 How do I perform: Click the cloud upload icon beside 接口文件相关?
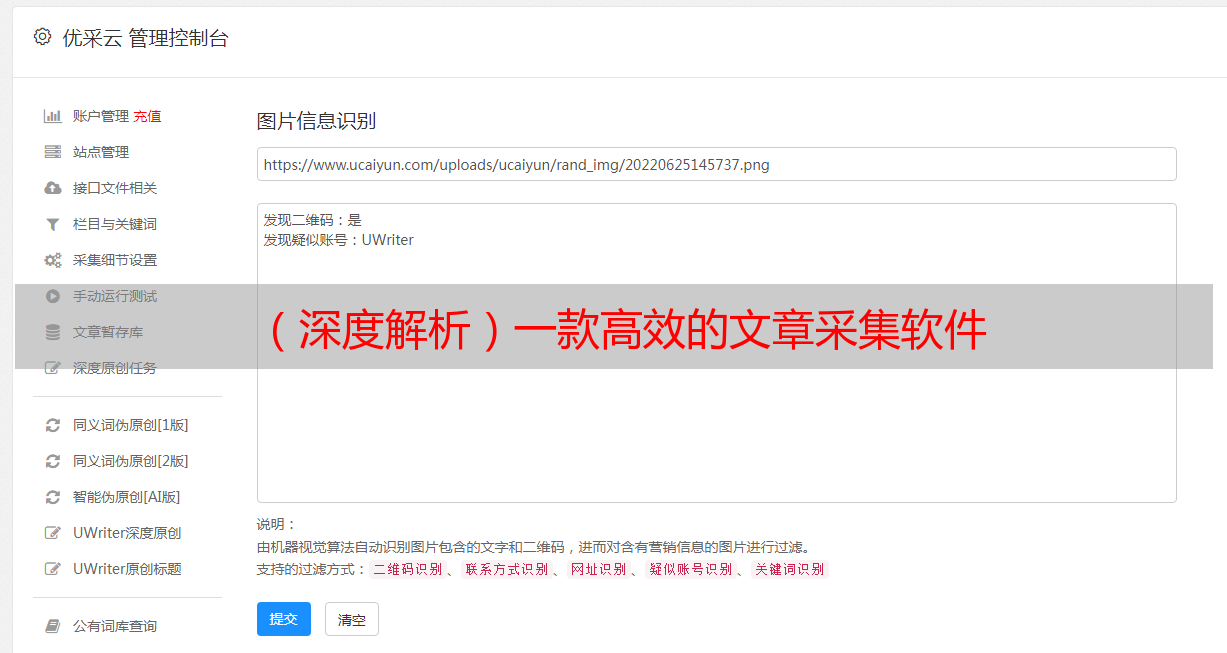click(x=53, y=188)
